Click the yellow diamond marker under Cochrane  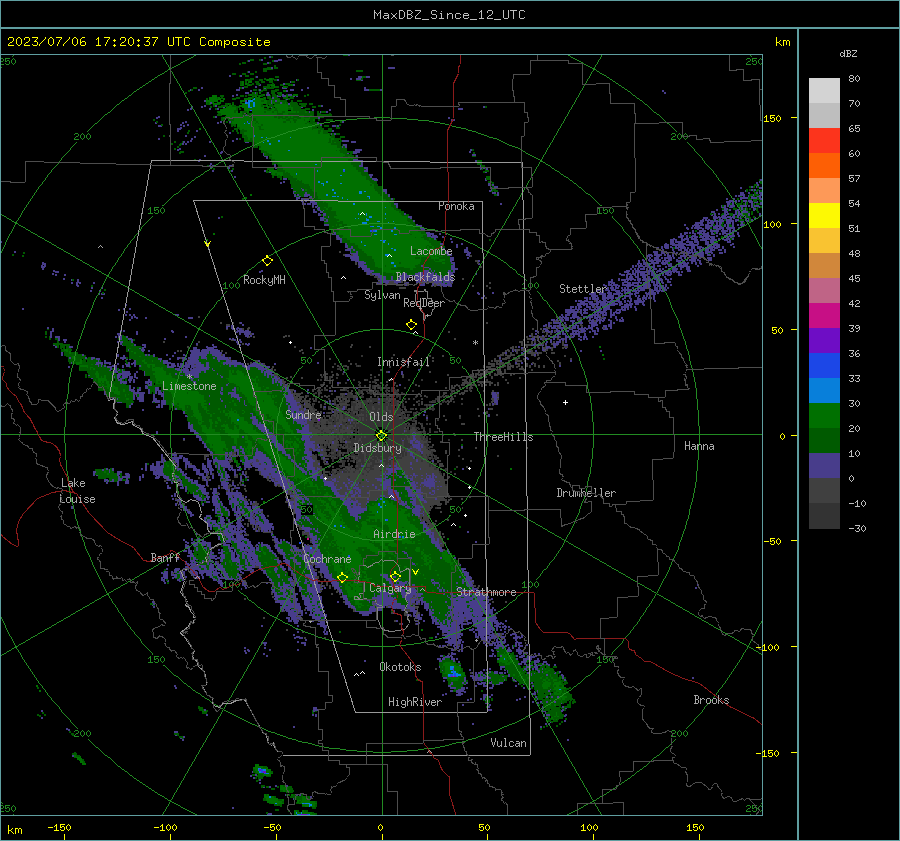(x=342, y=577)
